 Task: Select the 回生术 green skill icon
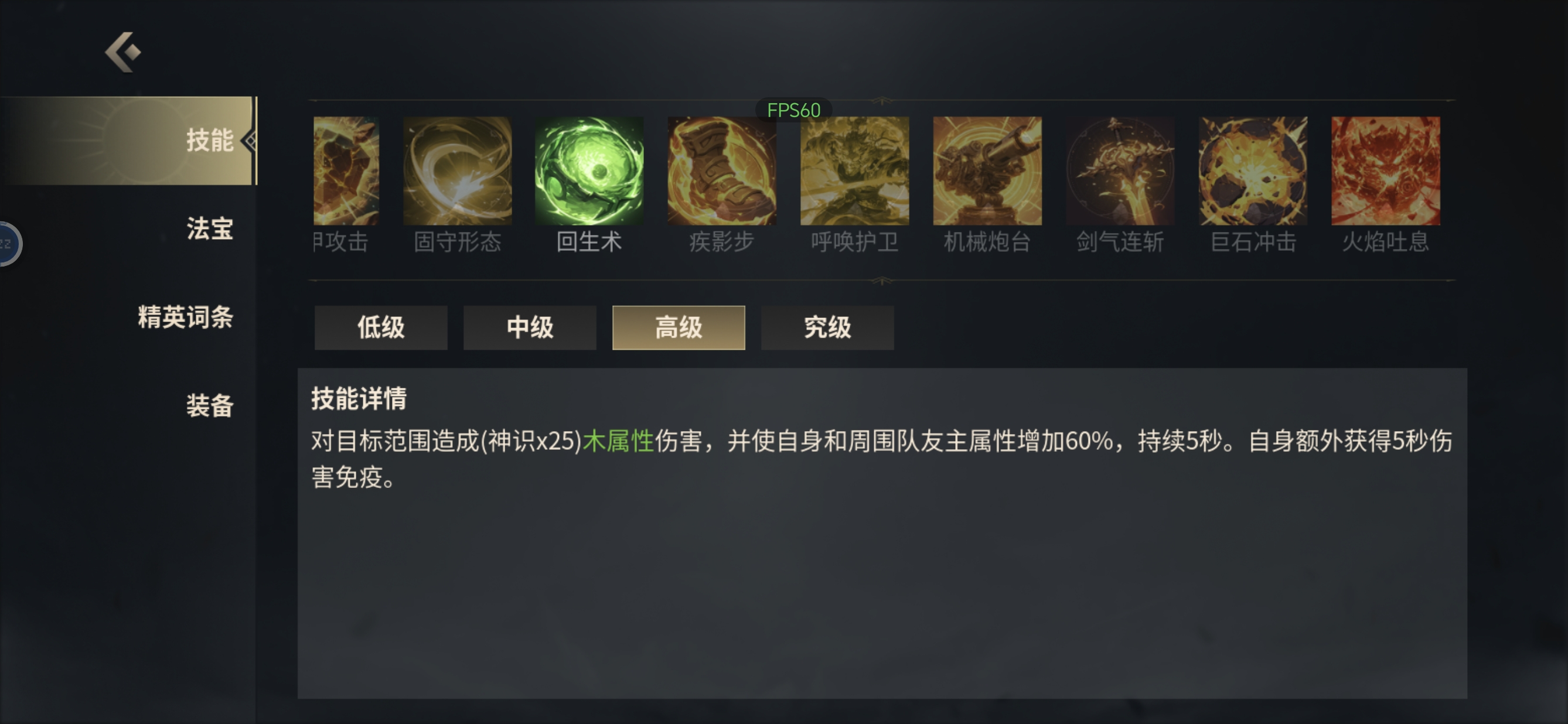589,171
